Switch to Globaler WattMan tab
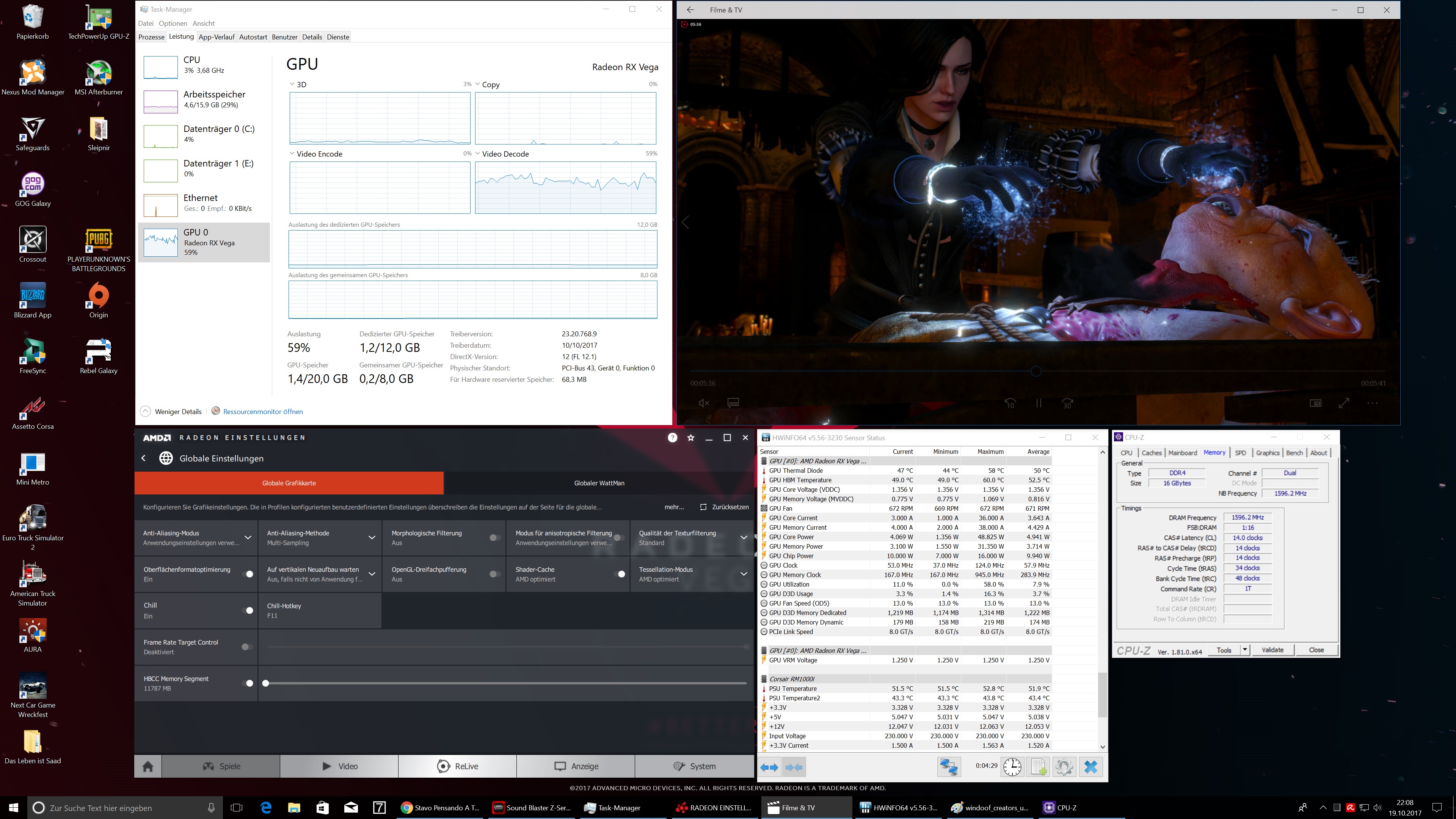 point(599,483)
